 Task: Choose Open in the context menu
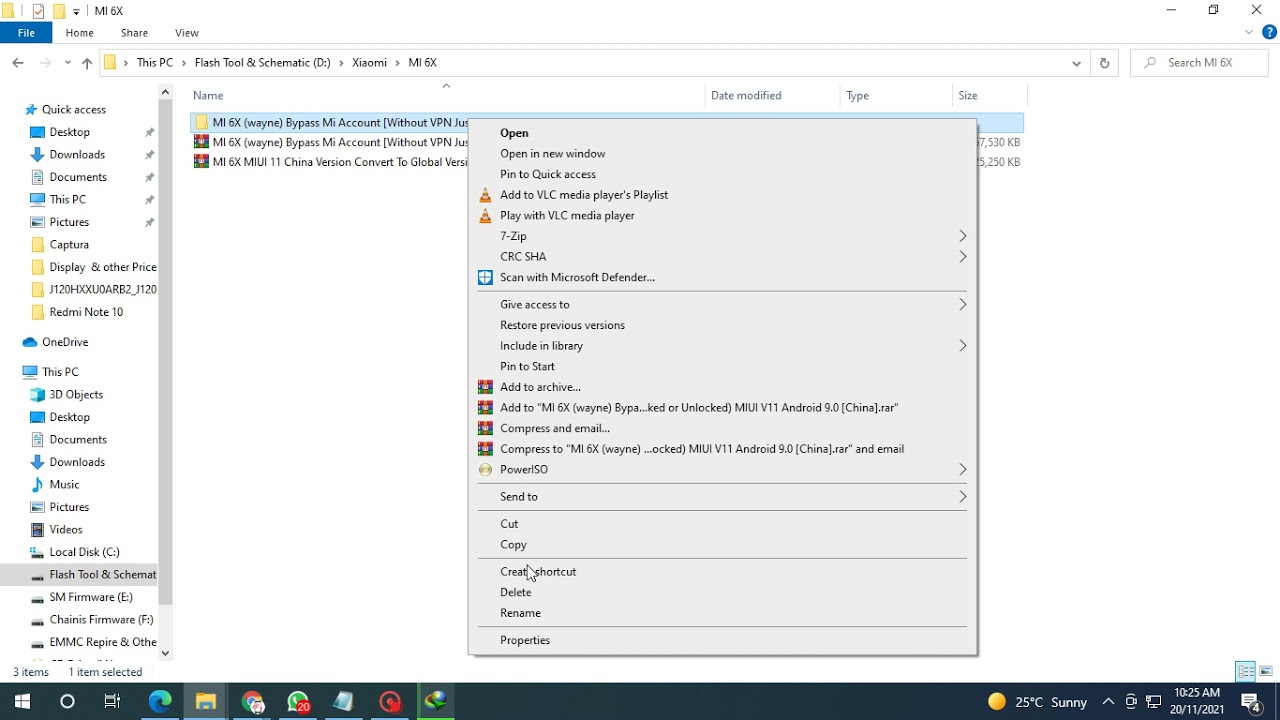coord(514,133)
